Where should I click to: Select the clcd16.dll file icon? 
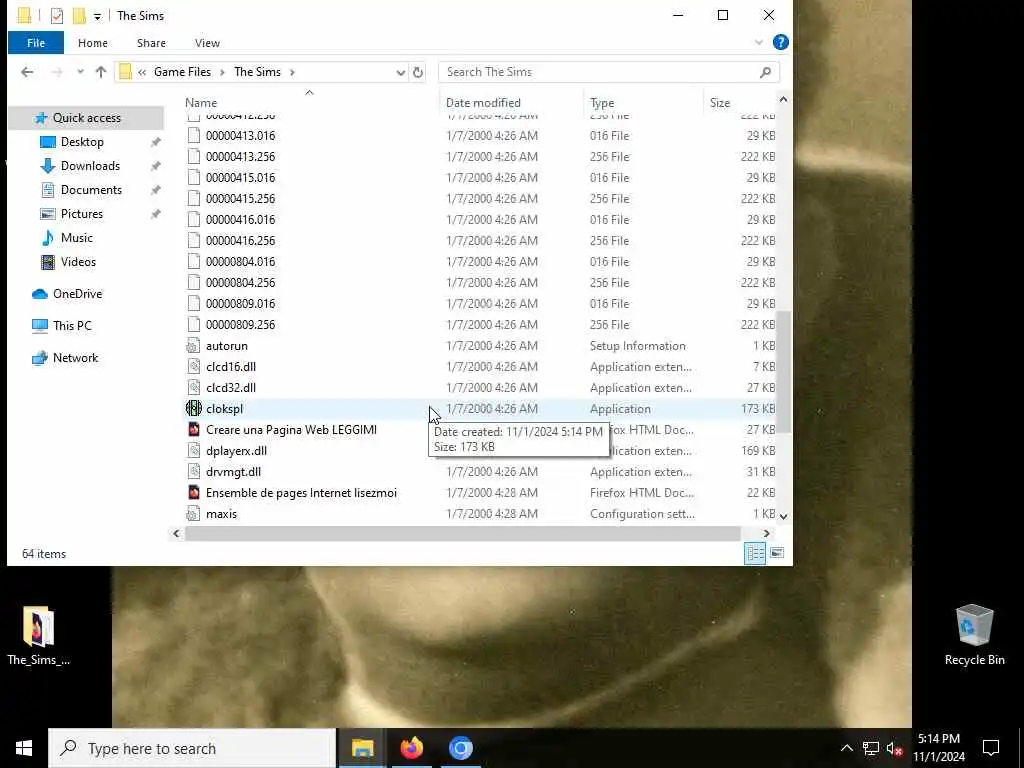[193, 367]
